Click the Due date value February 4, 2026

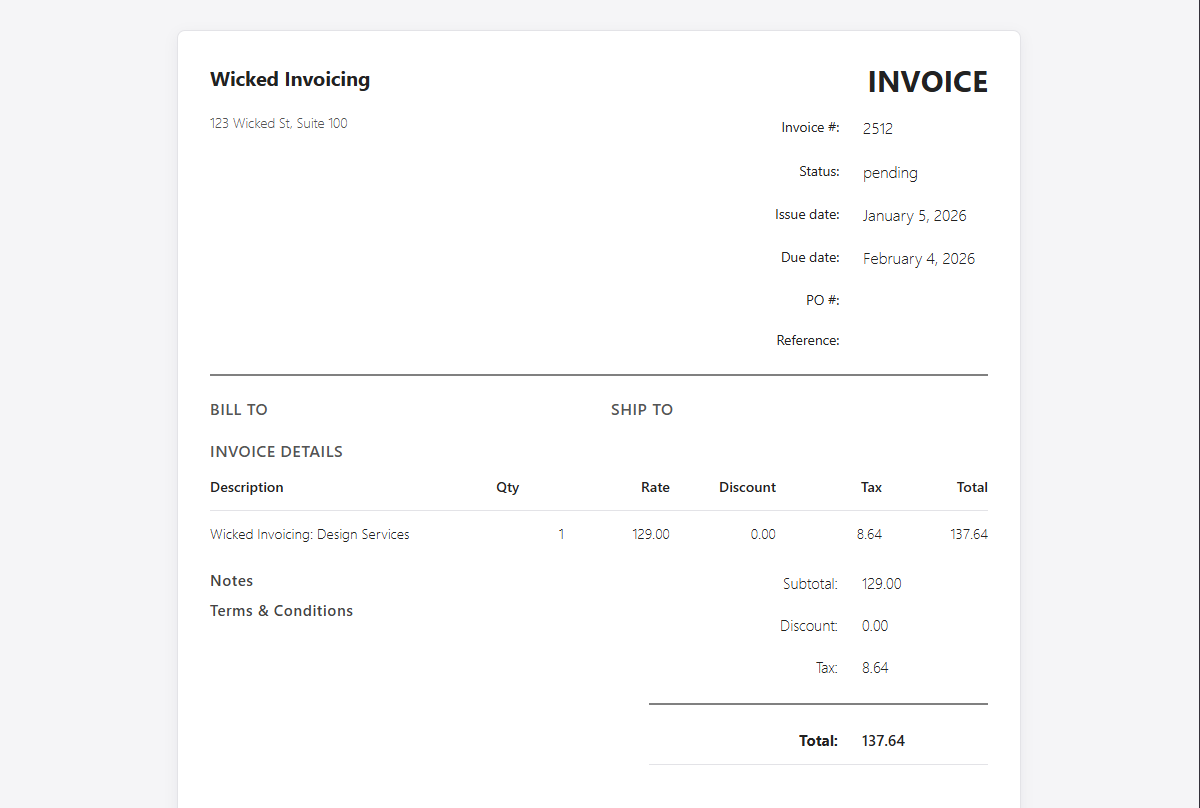click(918, 258)
